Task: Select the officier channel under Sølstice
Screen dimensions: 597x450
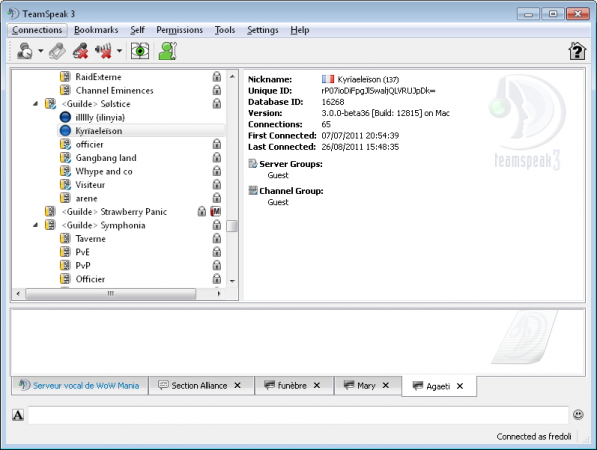Action: [x=89, y=144]
